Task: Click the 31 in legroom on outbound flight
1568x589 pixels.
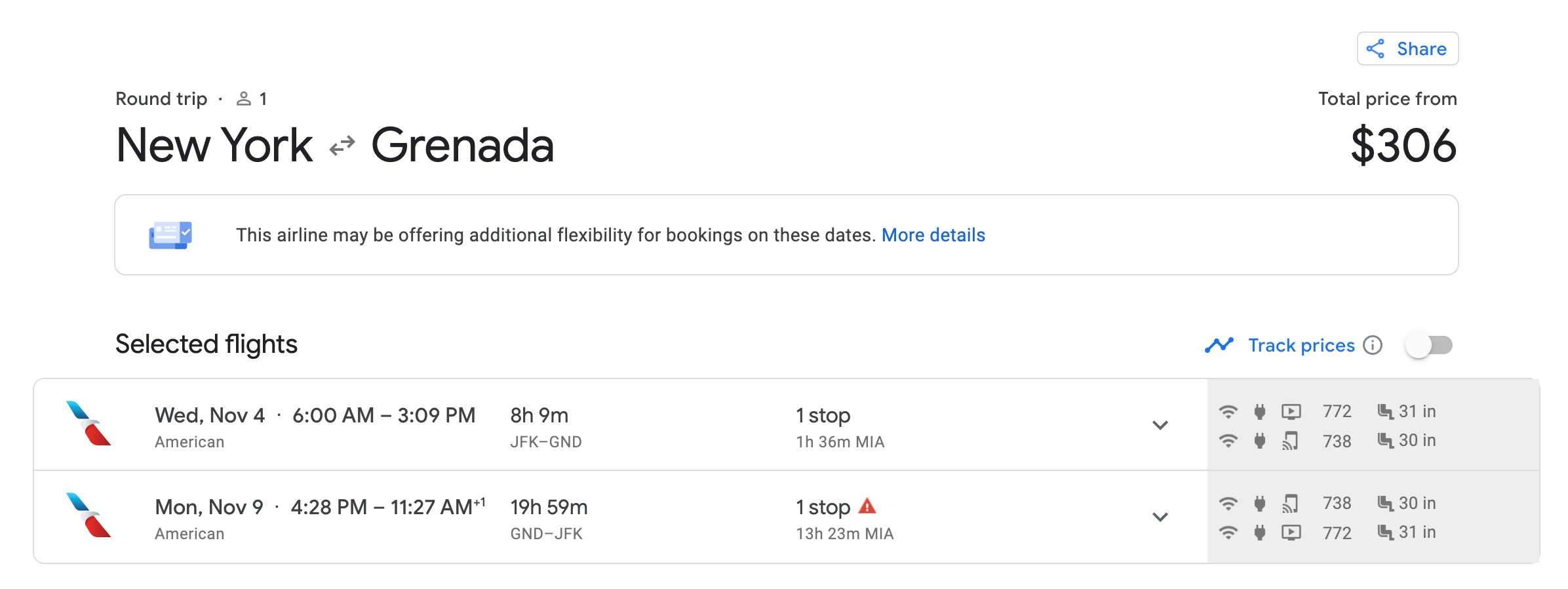Action: pos(1407,411)
